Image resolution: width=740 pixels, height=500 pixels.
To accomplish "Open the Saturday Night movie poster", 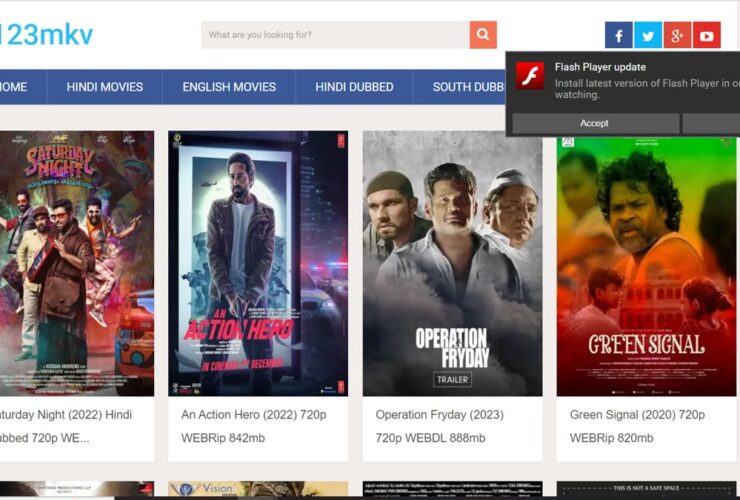I will pyautogui.click(x=76, y=263).
